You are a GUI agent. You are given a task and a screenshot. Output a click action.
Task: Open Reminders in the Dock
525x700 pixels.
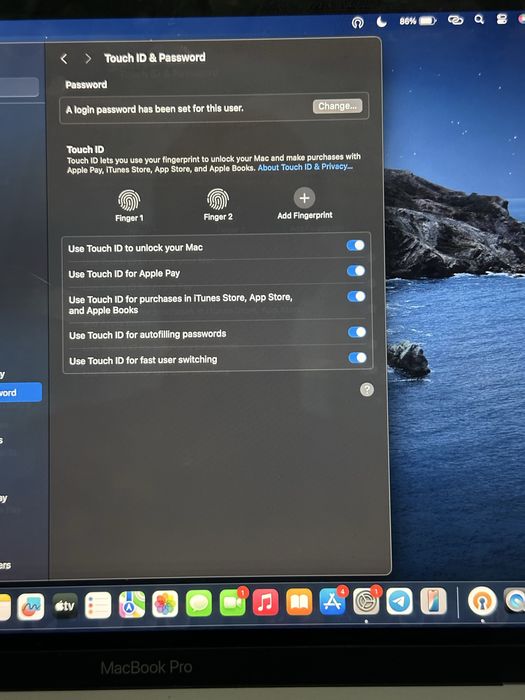click(x=98, y=605)
